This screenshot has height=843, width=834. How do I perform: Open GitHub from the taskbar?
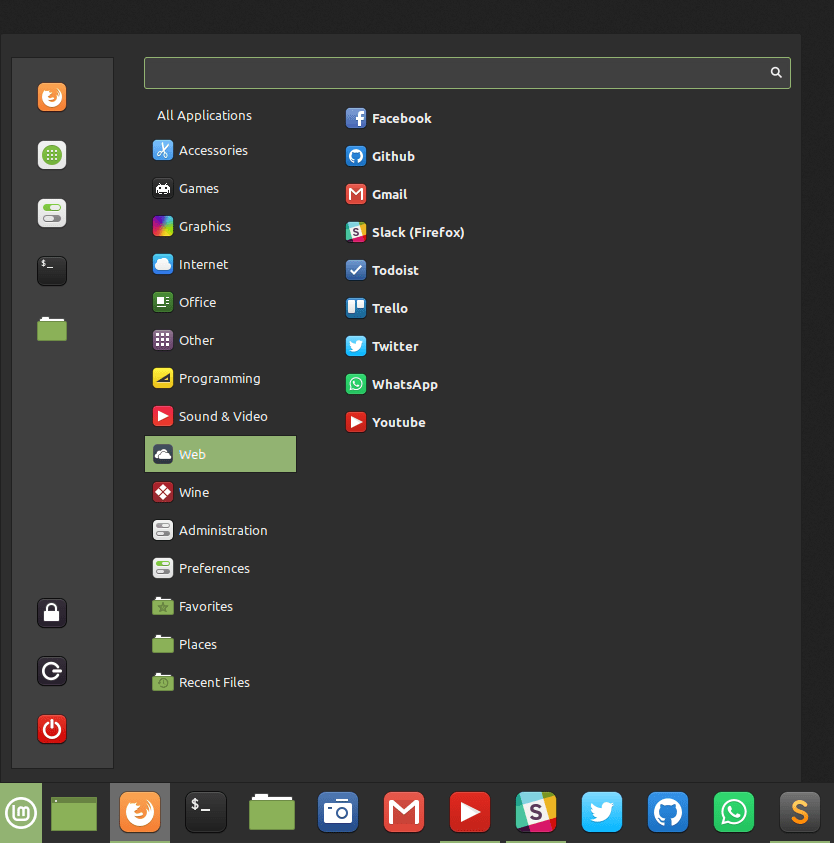(667, 812)
